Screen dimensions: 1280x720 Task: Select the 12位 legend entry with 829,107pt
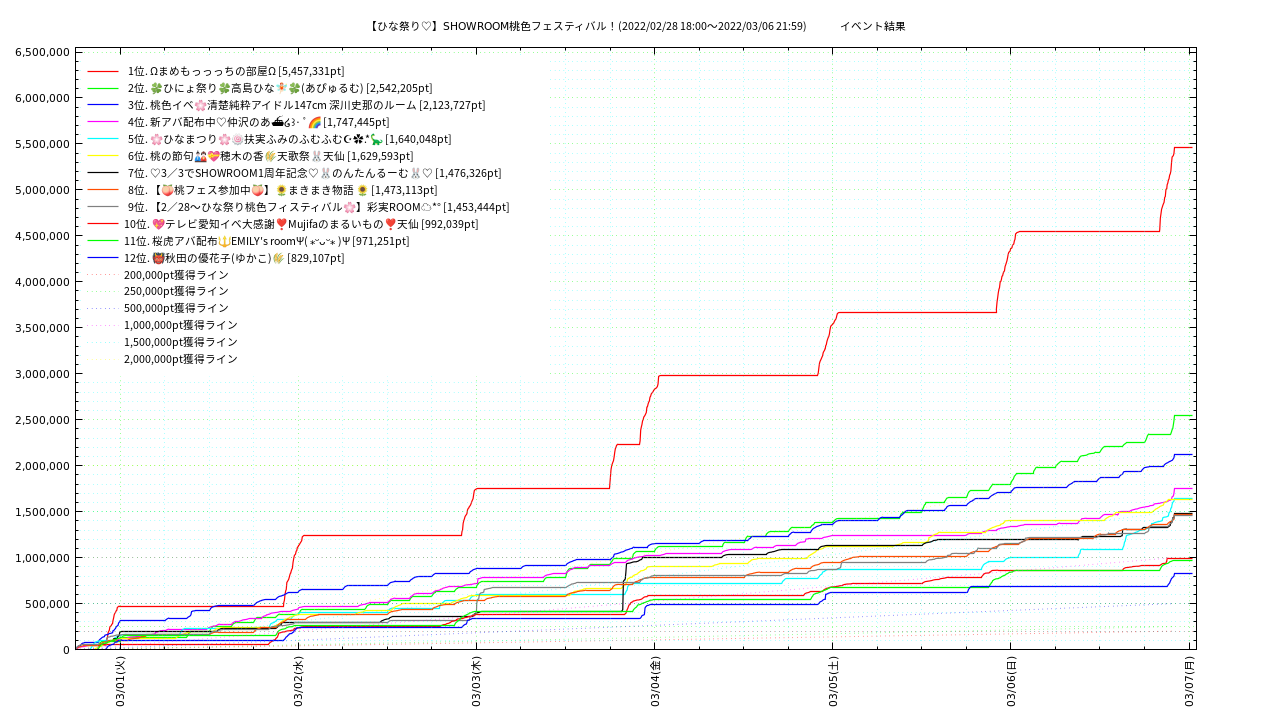pyautogui.click(x=234, y=258)
